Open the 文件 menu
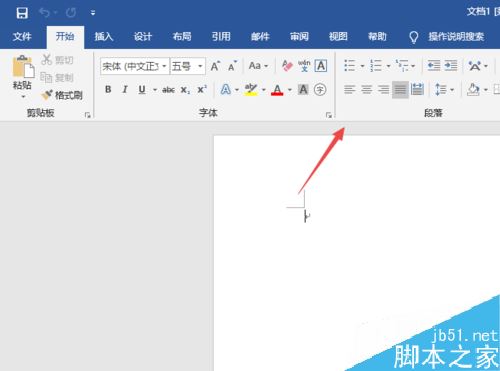Screen dimensions: 500x371 pyautogui.click(x=22, y=36)
